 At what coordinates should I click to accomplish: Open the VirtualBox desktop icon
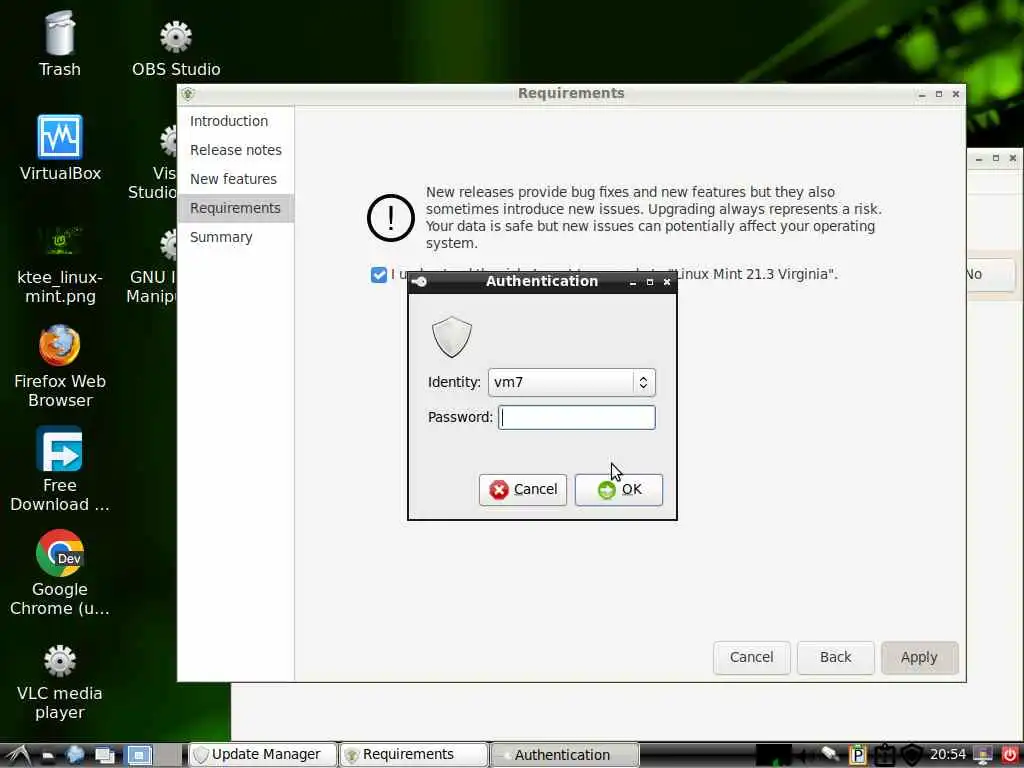pos(60,137)
